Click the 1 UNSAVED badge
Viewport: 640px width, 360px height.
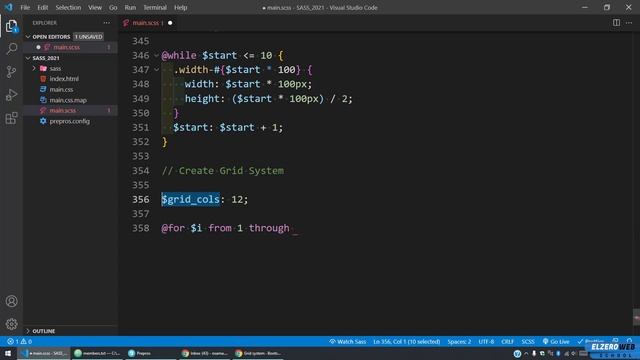click(88, 37)
